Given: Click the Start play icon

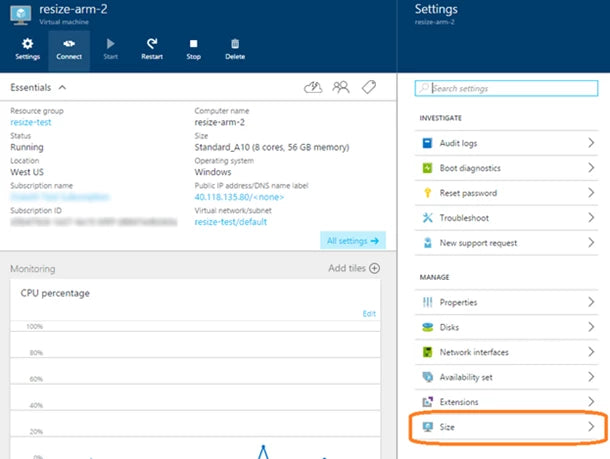Looking at the screenshot, I should tap(110, 44).
